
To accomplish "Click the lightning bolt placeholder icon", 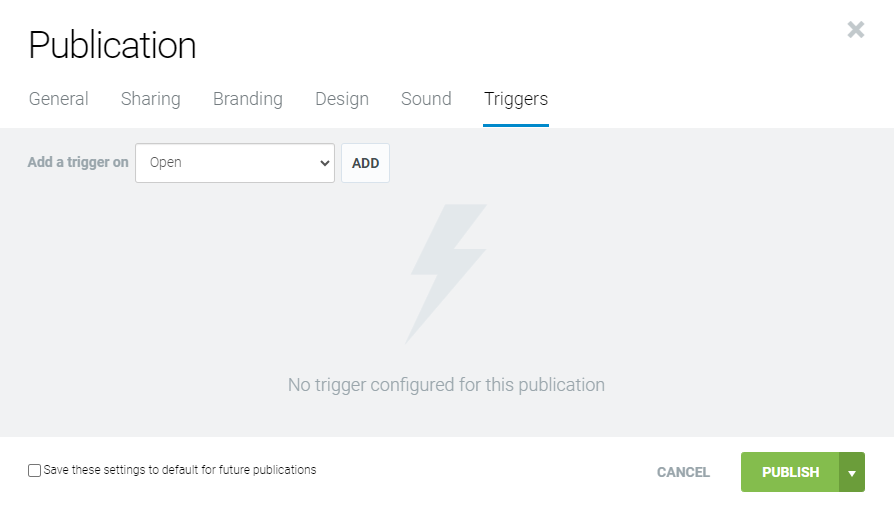I will 447,272.
